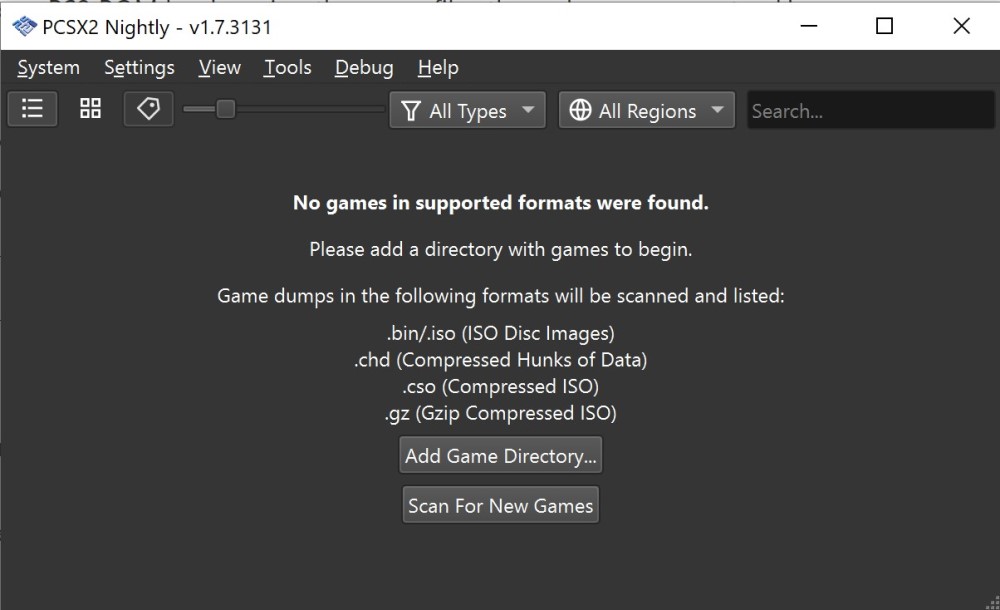Screen dimensions: 1000x610
Task: Toggle list view display mode
Action: click(31, 108)
